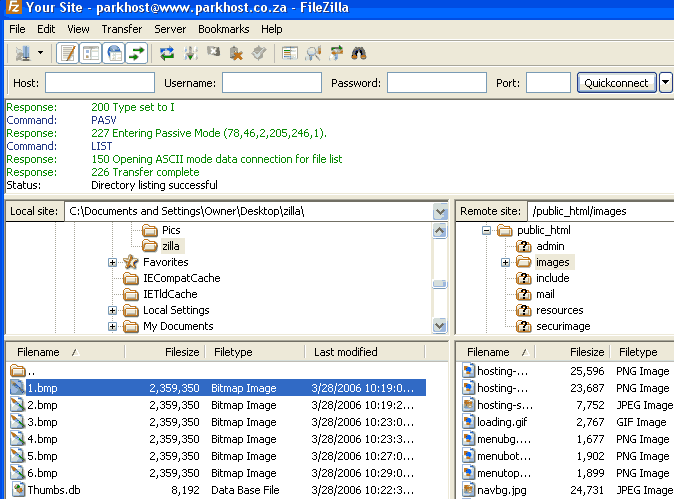Screen dimensions: 674x499
Task: Open Quickconnect history dropdown arrow
Action: click(x=665, y=83)
